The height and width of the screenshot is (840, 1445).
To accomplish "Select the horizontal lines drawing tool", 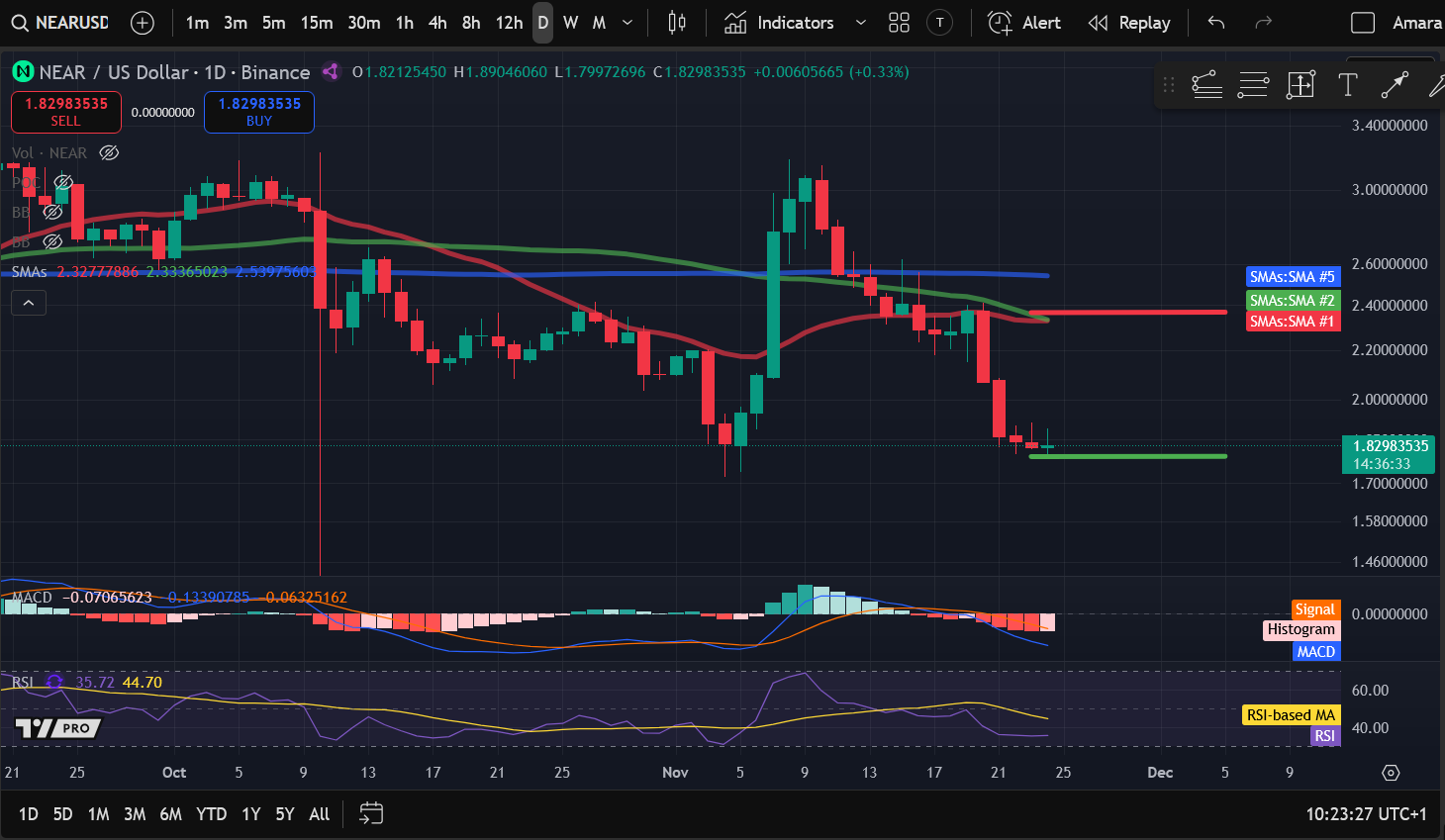I will 1253,85.
